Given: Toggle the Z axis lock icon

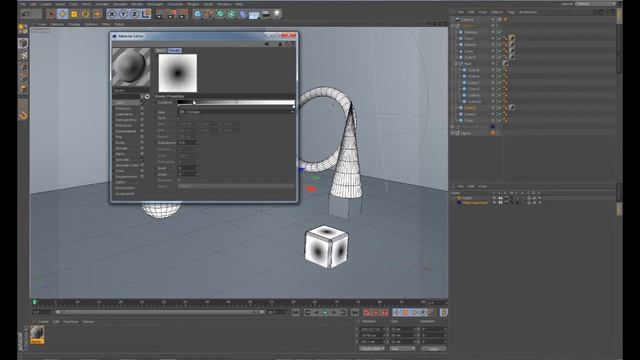Looking at the screenshot, I should pyautogui.click(x=134, y=14).
